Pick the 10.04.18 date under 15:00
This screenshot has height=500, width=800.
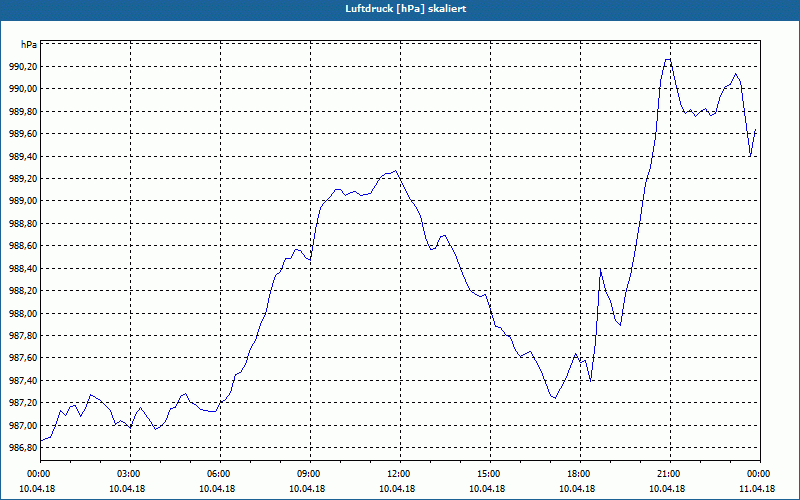[487, 489]
